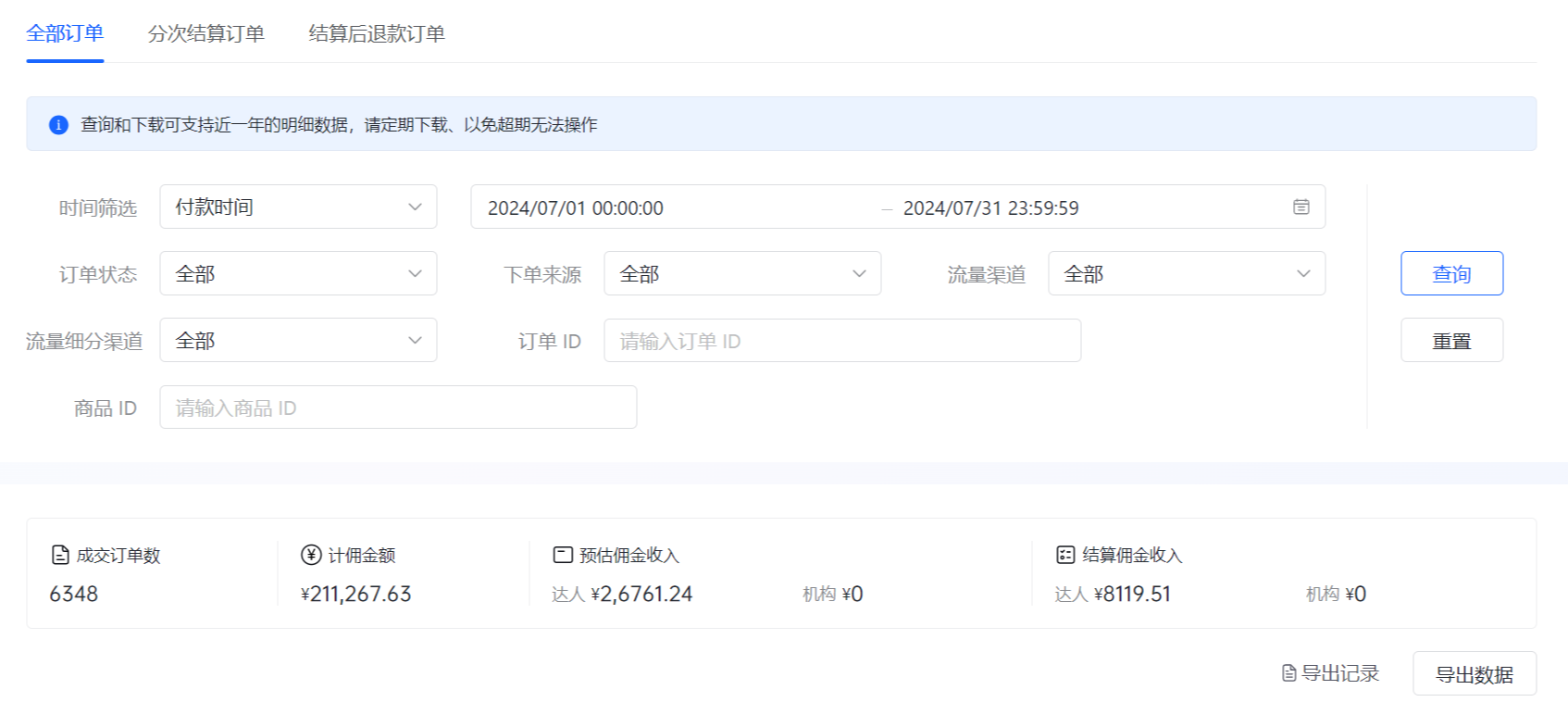The height and width of the screenshot is (702, 1568).
Task: Click the yen icon beside 计佣金额
Action: click(311, 555)
